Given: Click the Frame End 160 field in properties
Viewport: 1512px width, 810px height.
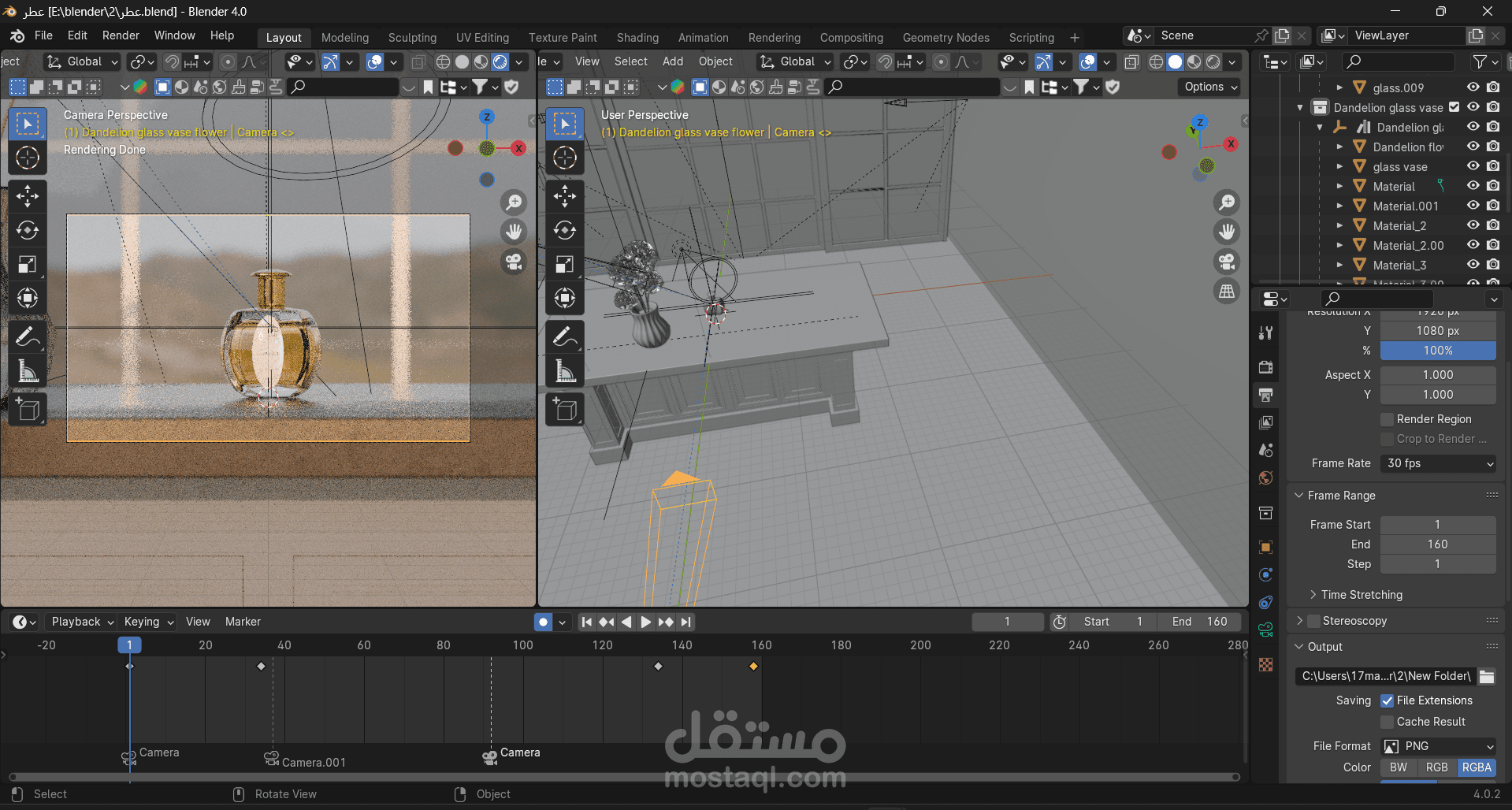Looking at the screenshot, I should [1438, 544].
